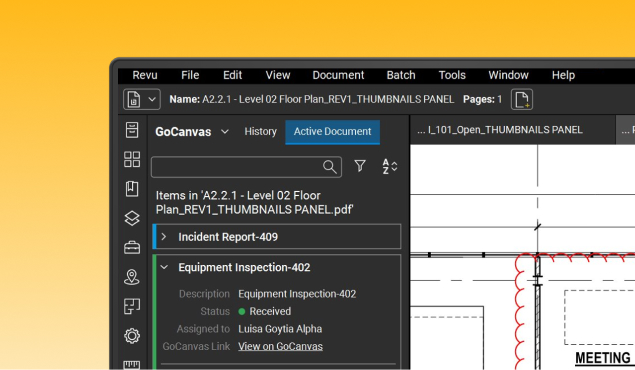Image resolution: width=635 pixels, height=370 pixels.
Task: Open the Document menu
Action: 338,75
